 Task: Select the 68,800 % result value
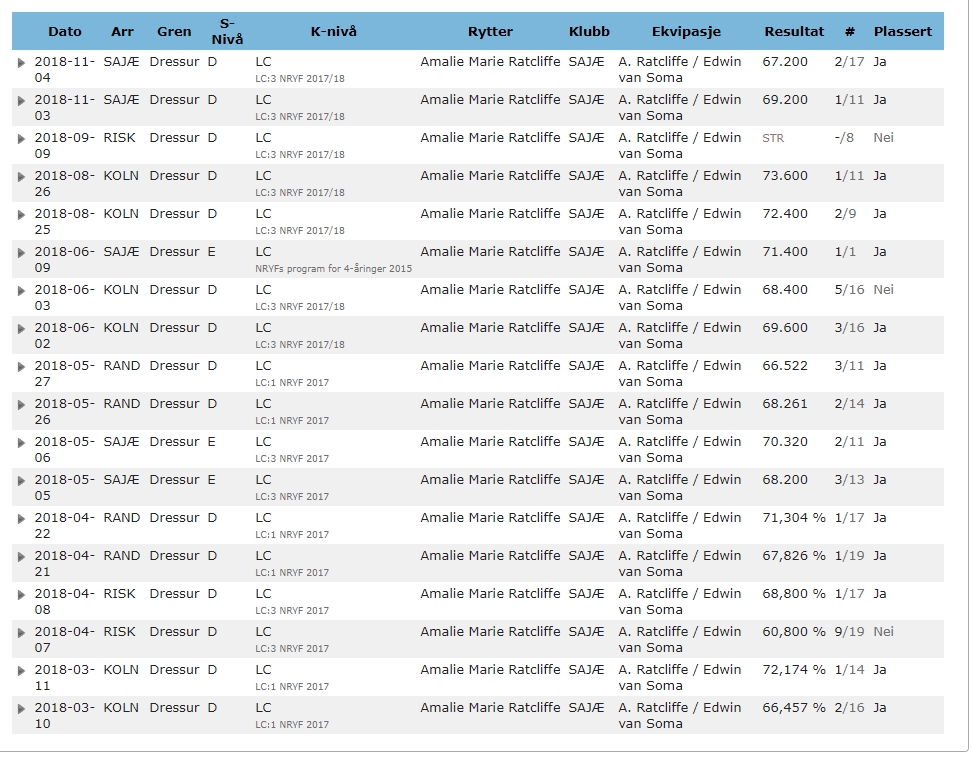(794, 594)
